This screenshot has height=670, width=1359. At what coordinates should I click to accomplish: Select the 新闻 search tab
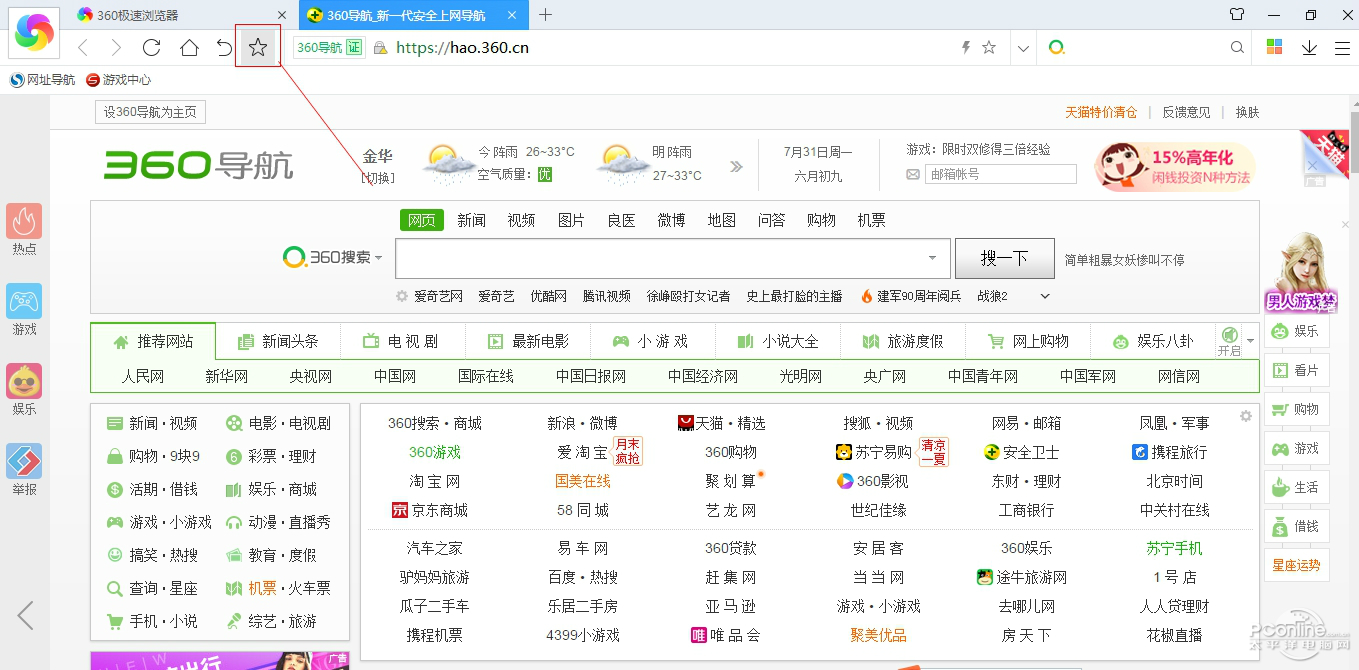[472, 220]
